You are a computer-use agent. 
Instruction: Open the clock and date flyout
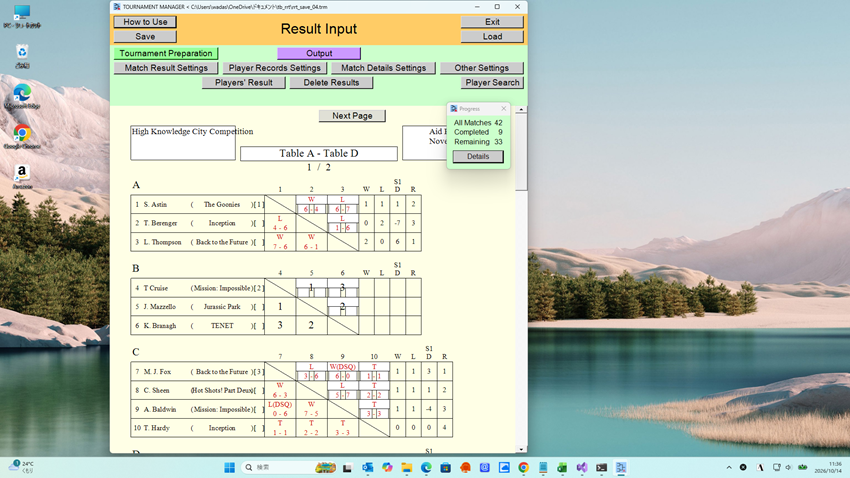pos(830,467)
